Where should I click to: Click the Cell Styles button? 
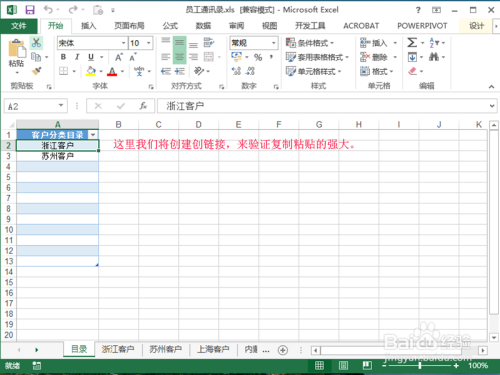point(314,71)
